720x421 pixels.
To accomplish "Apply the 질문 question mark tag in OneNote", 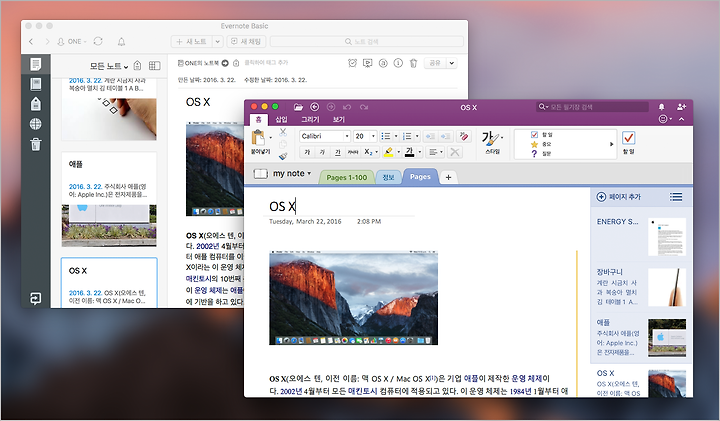I will [541, 154].
